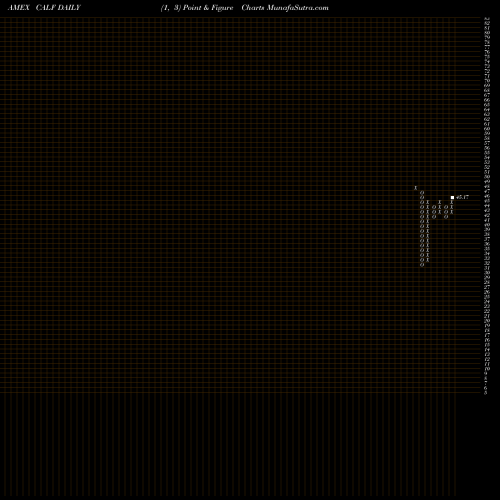Select the 45.17 price label

click(x=462, y=197)
